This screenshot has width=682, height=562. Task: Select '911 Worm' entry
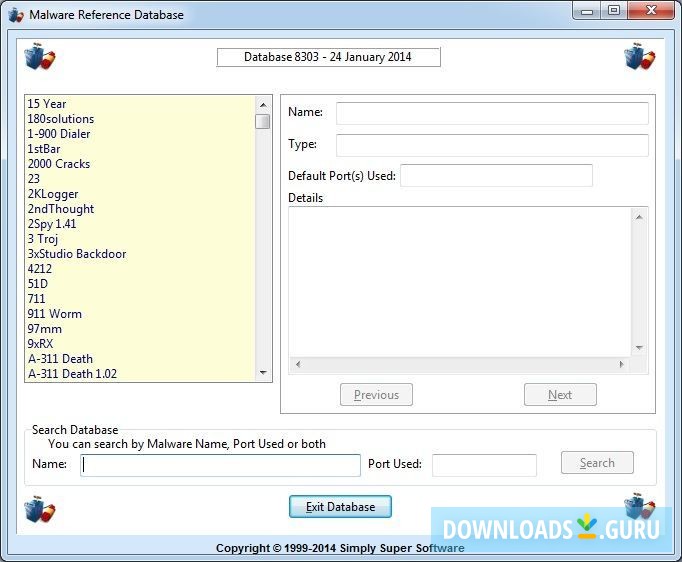pos(140,314)
